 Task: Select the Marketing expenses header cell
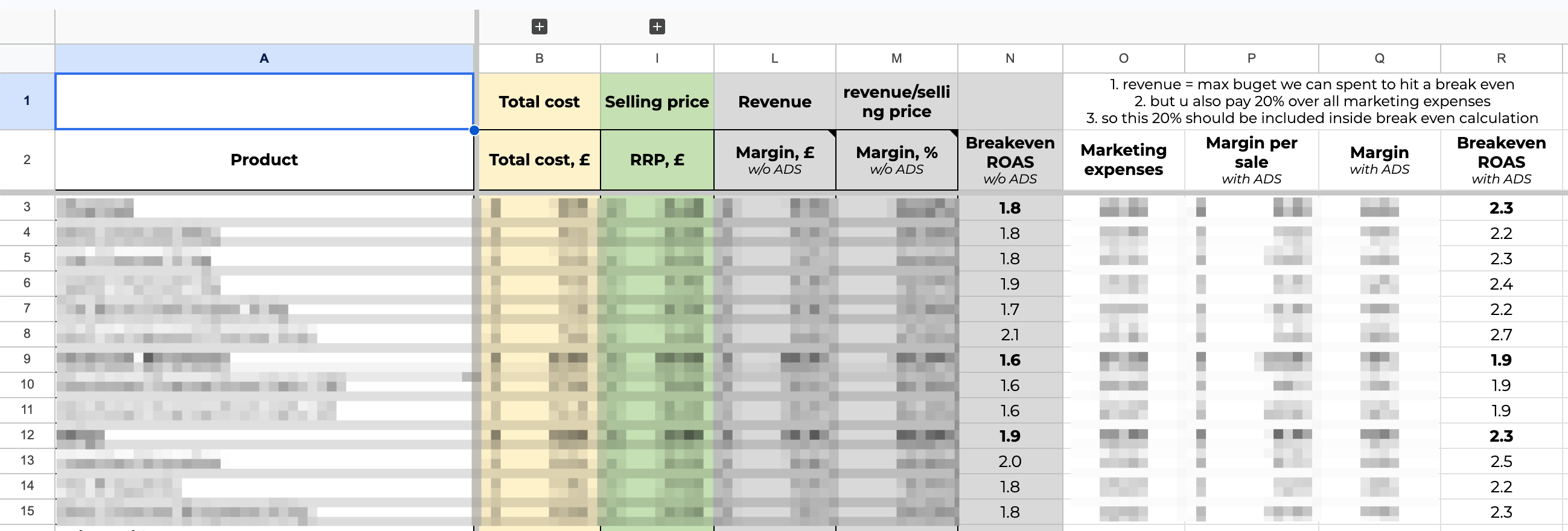tap(1124, 160)
